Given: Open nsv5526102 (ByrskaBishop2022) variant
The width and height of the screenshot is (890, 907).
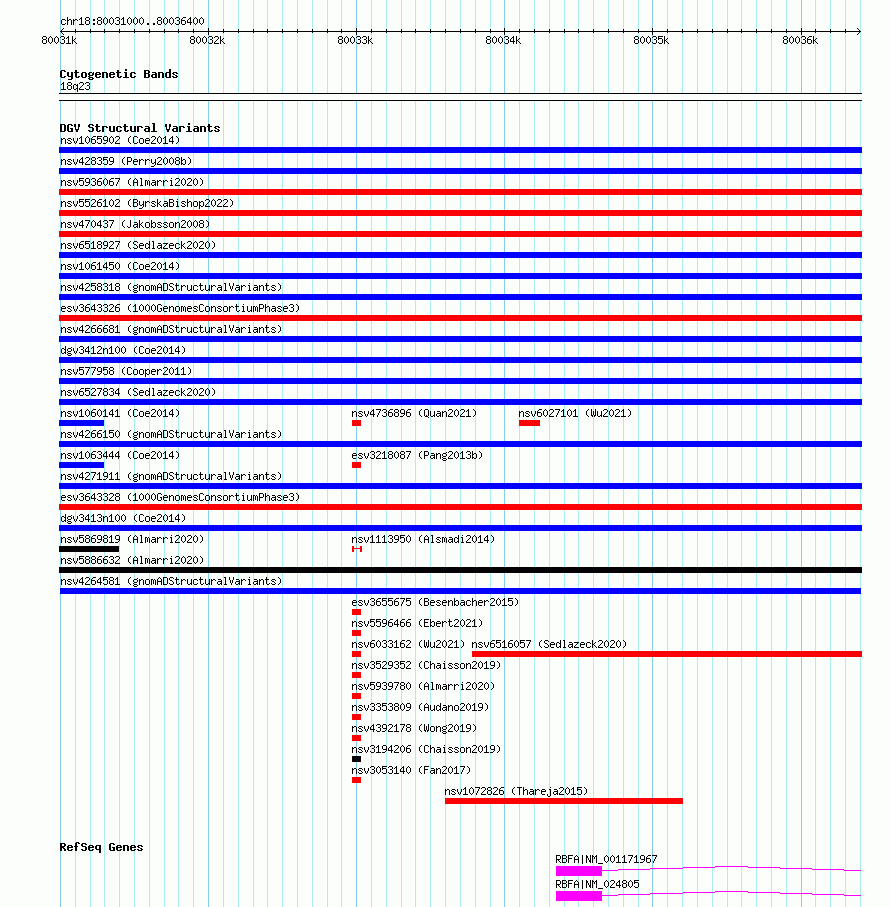Looking at the screenshot, I should coord(147,203).
